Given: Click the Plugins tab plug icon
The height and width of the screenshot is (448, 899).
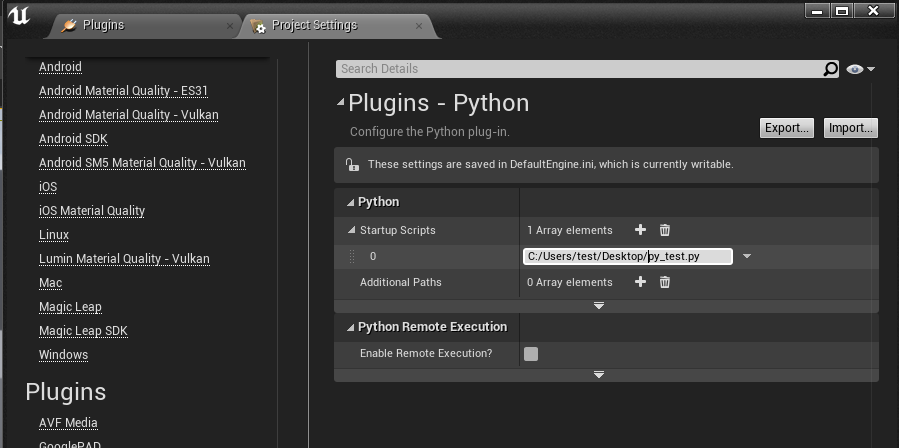Looking at the screenshot, I should (69, 26).
